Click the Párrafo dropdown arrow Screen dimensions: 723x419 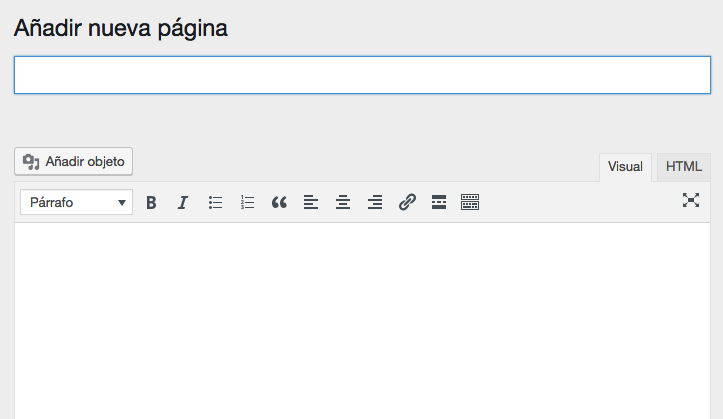pyautogui.click(x=123, y=202)
